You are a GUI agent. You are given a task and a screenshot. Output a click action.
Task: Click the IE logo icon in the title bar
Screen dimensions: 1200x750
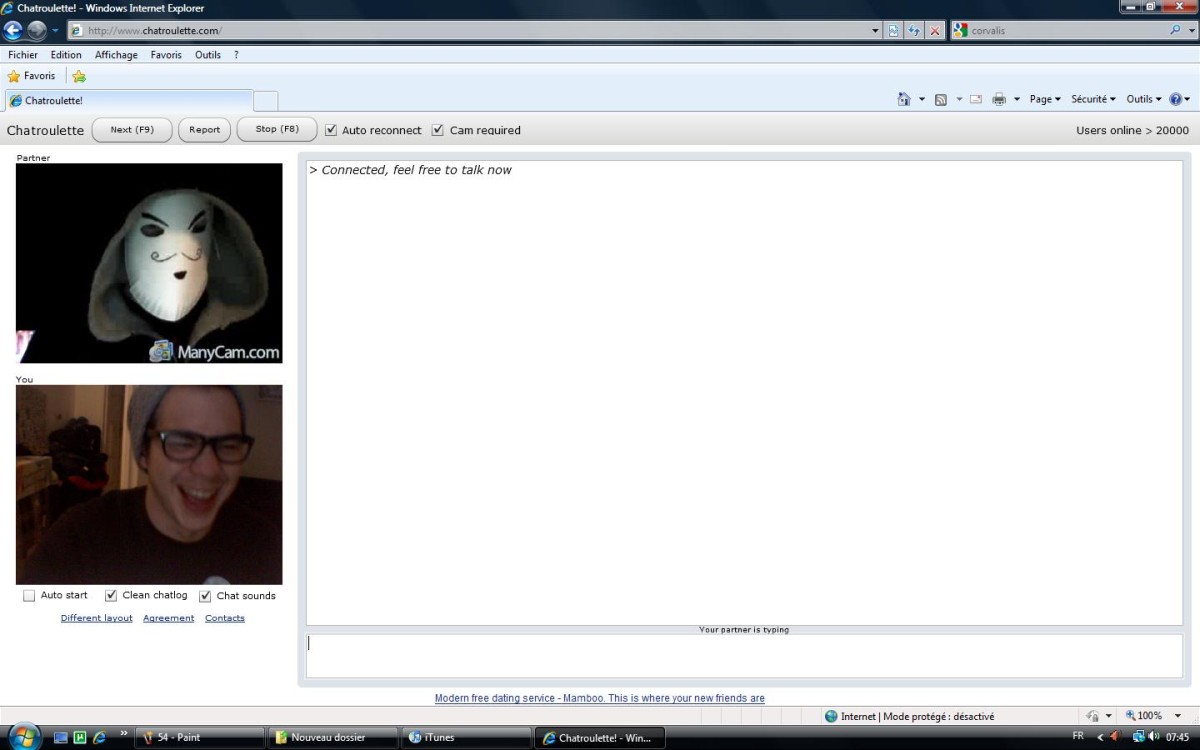coord(8,8)
